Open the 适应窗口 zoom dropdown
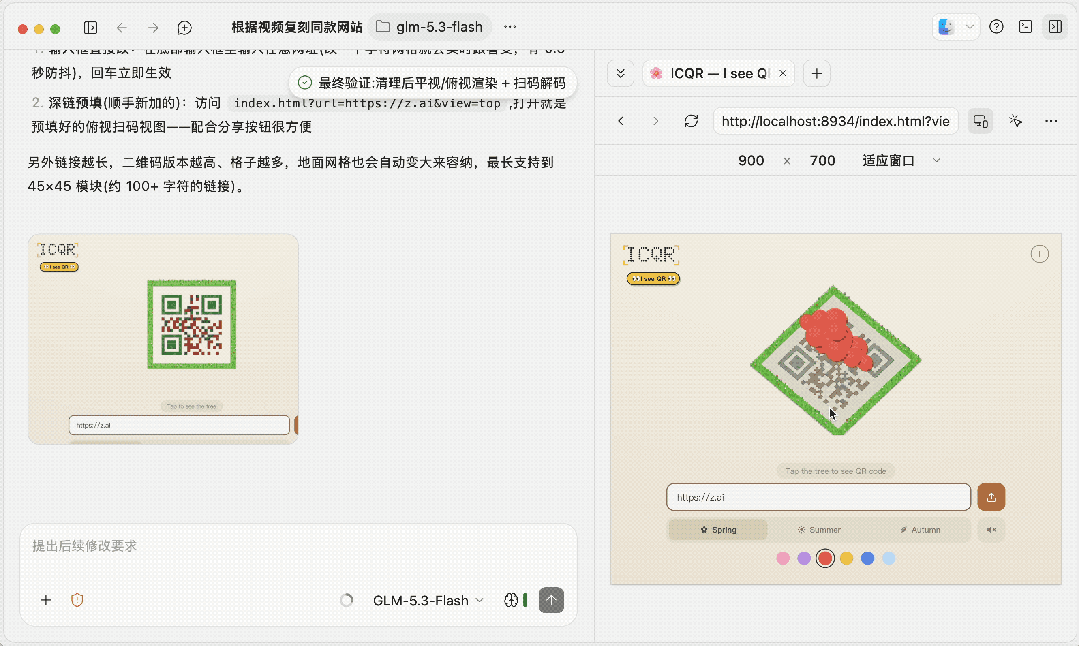Screen dimensions: 1079x646 click(x=901, y=160)
